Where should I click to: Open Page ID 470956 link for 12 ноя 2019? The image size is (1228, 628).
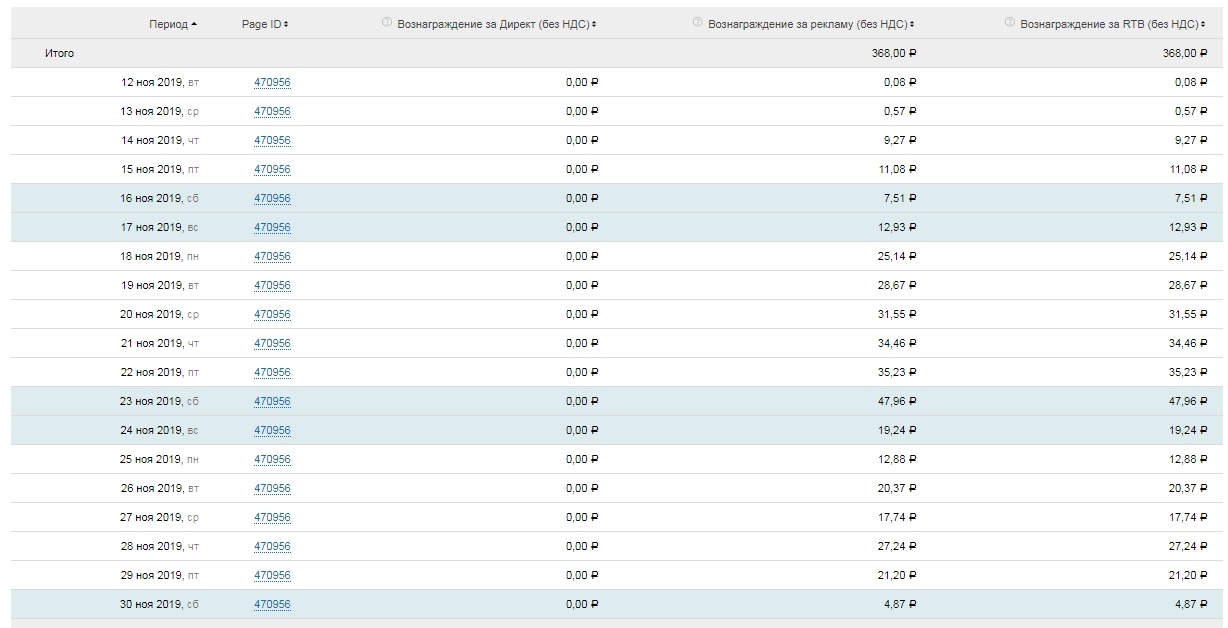click(272, 82)
